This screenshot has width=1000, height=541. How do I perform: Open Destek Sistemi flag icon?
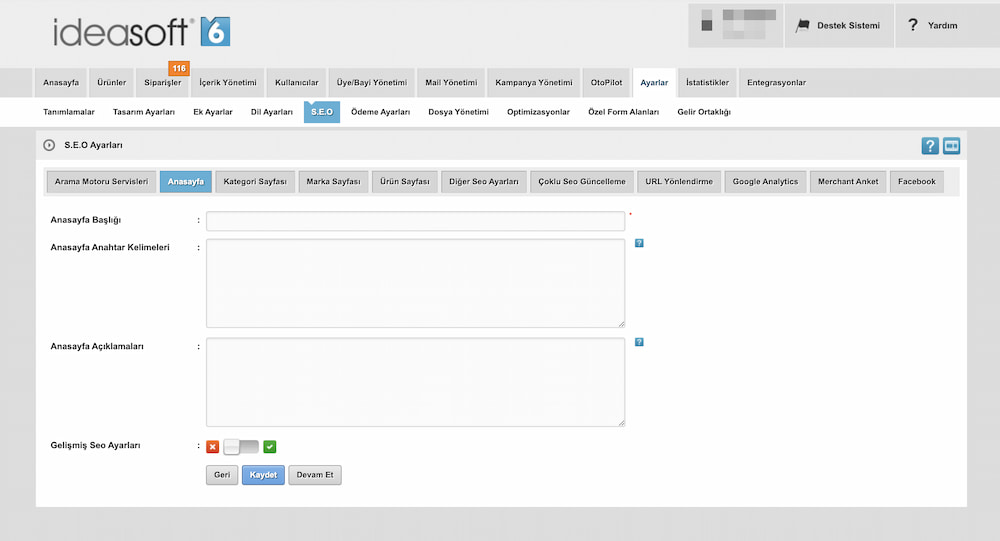click(x=802, y=26)
